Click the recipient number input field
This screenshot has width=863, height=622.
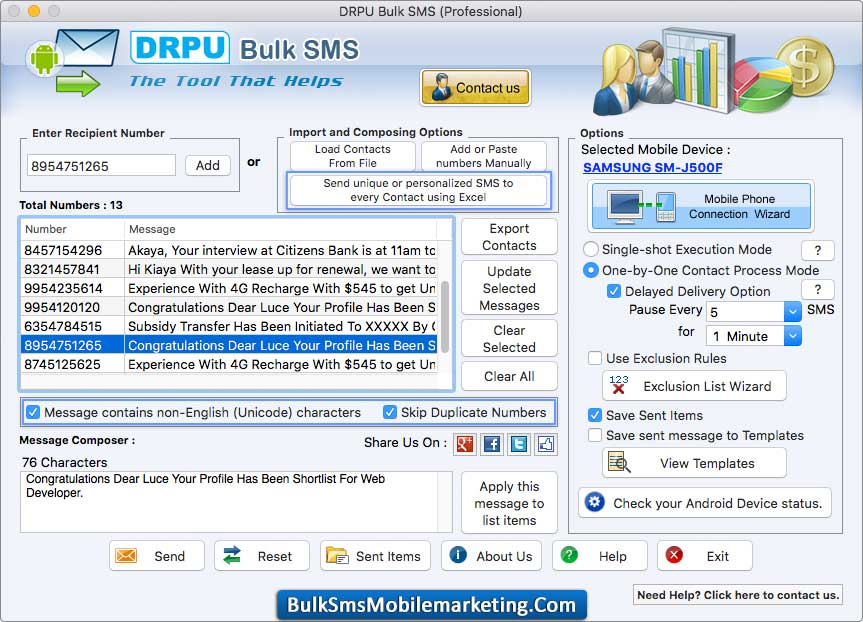click(x=101, y=165)
